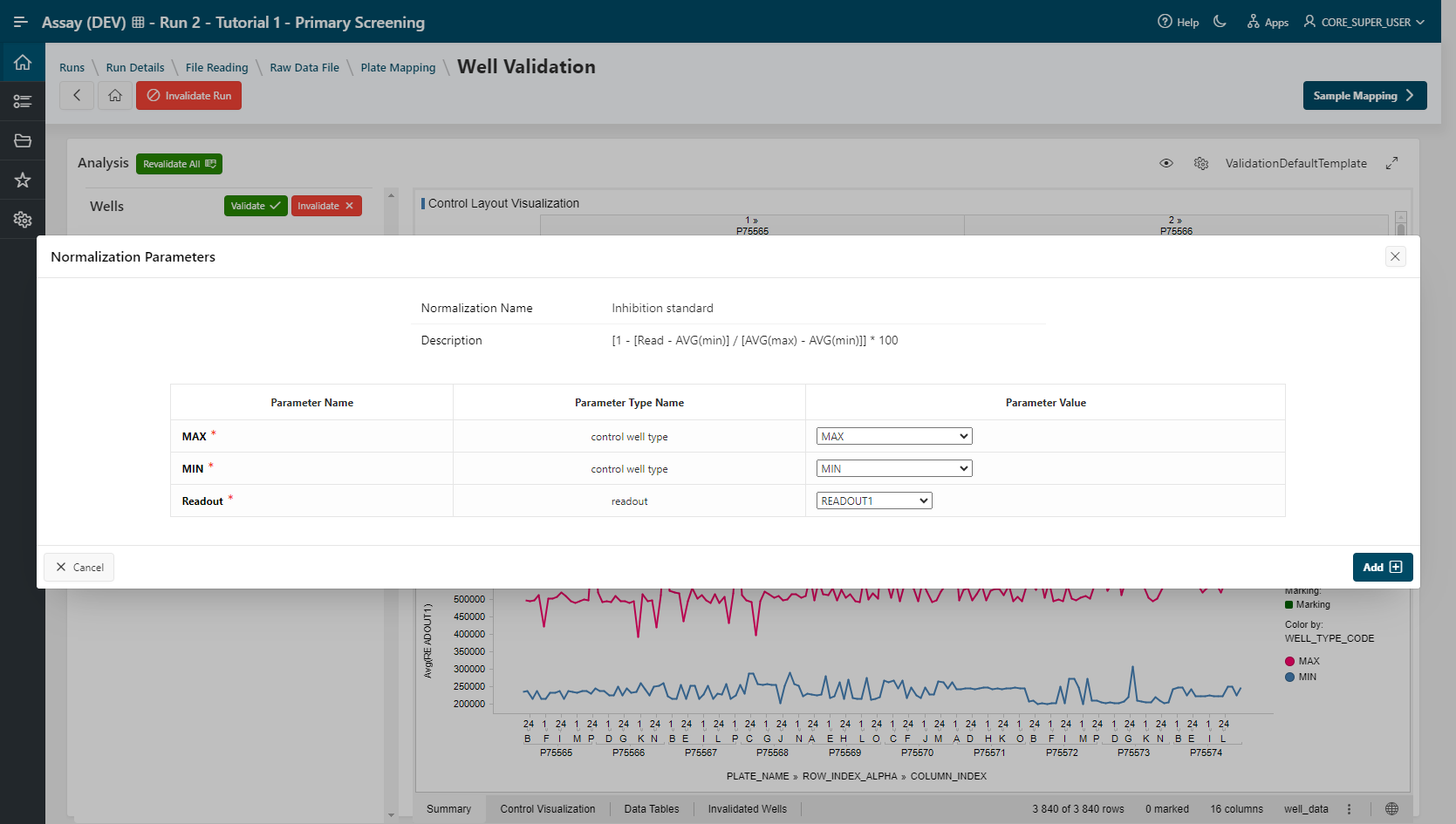1456x824 pixels.
Task: Click the '3 840 of 3 840 rows' status
Action: (x=1078, y=809)
